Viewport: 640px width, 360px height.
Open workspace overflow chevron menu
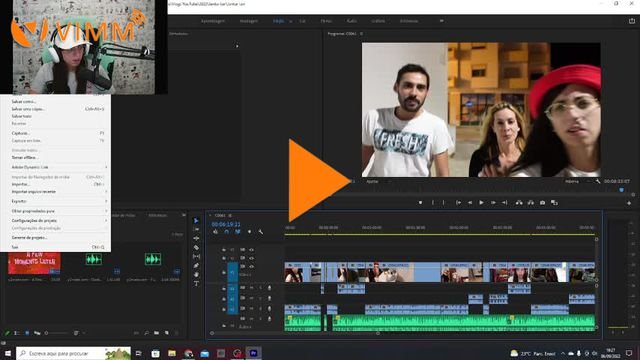coord(442,21)
